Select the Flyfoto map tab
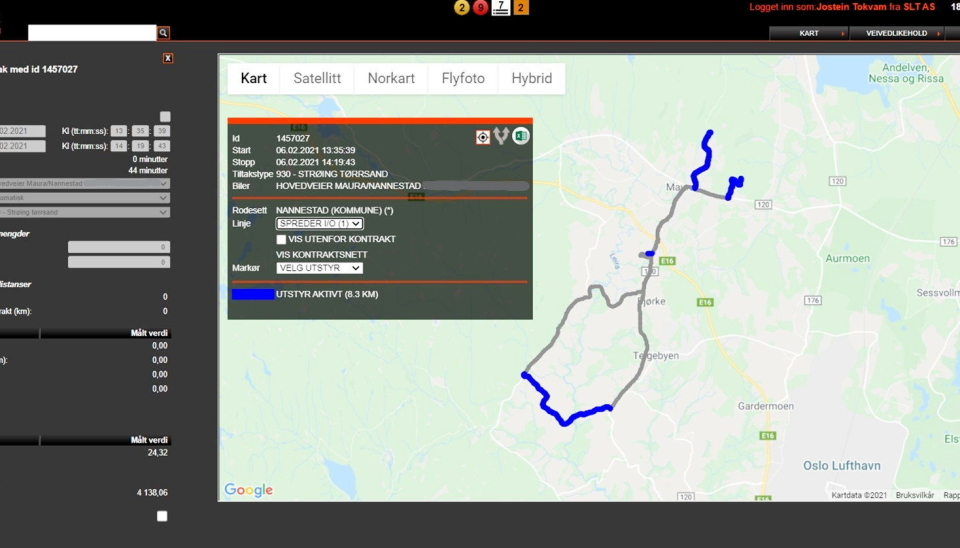Screen dimensions: 960x548 pos(463,78)
